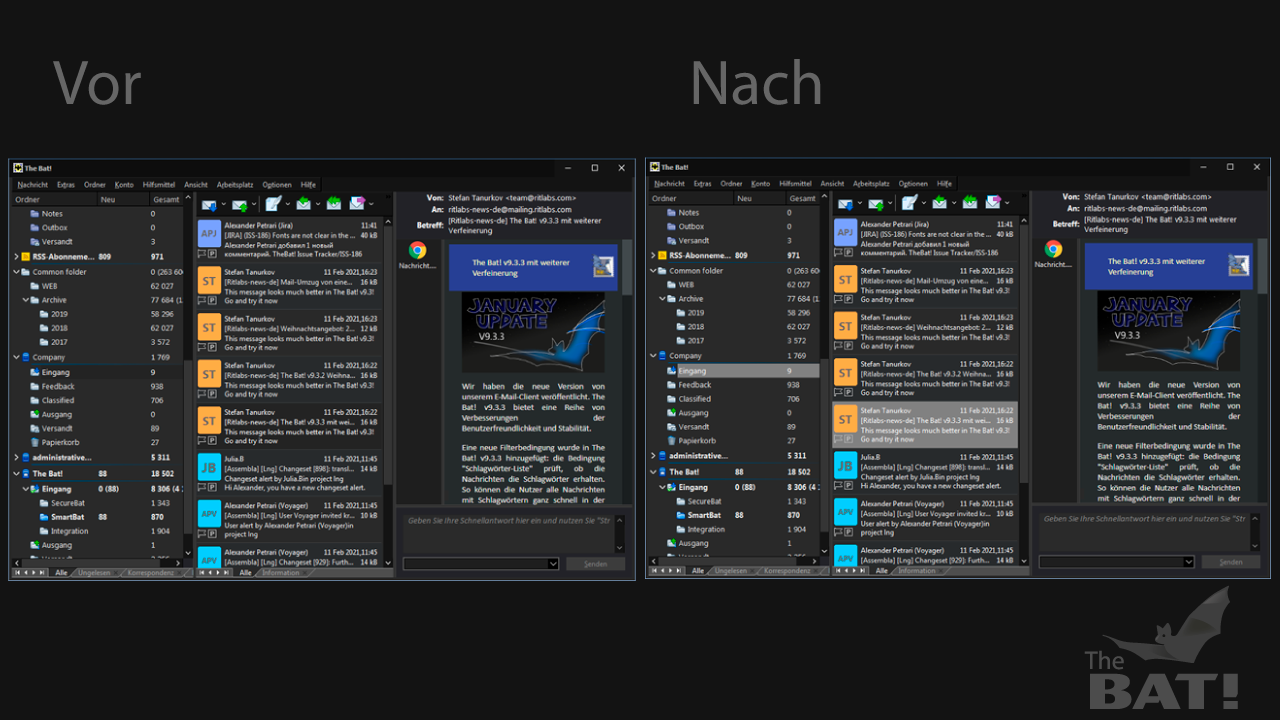This screenshot has height=720, width=1280.
Task: Open Nachricht menu in Vor window
Action: click(x=33, y=184)
